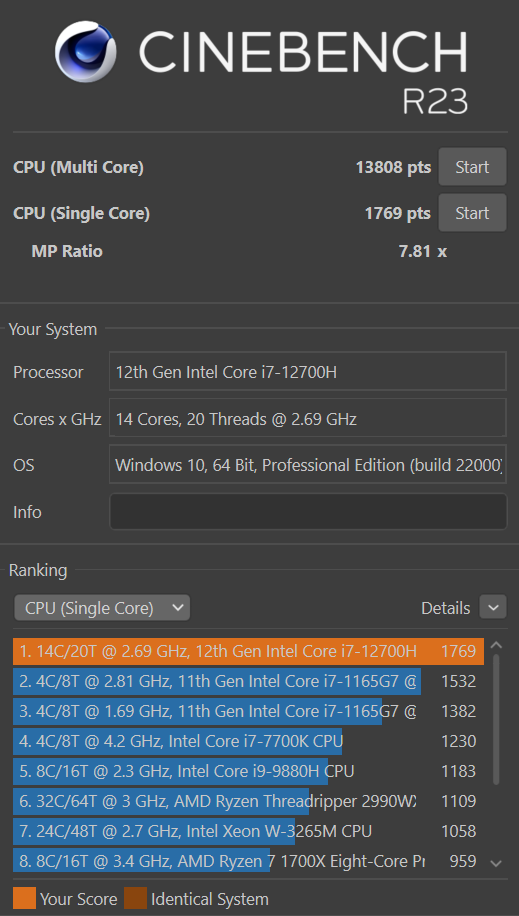Start the CPU Multi Core benchmark

(x=472, y=167)
